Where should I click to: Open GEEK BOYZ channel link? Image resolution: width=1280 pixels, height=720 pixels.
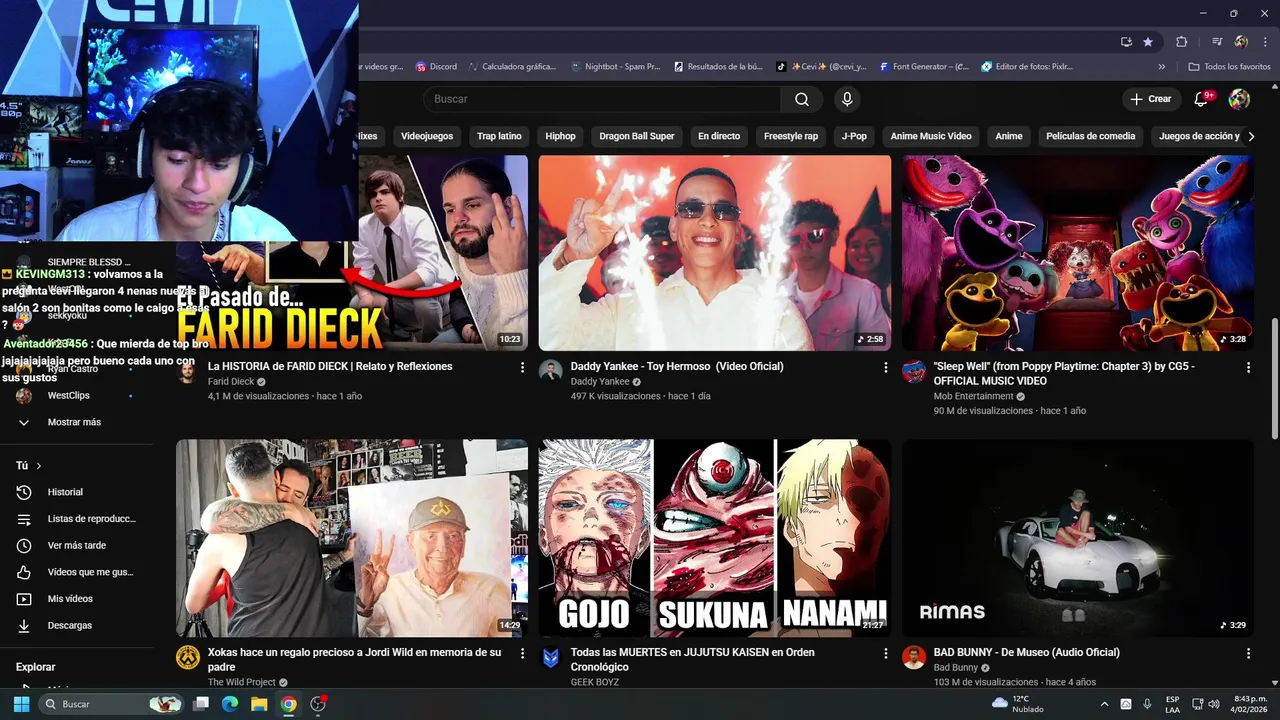[595, 682]
